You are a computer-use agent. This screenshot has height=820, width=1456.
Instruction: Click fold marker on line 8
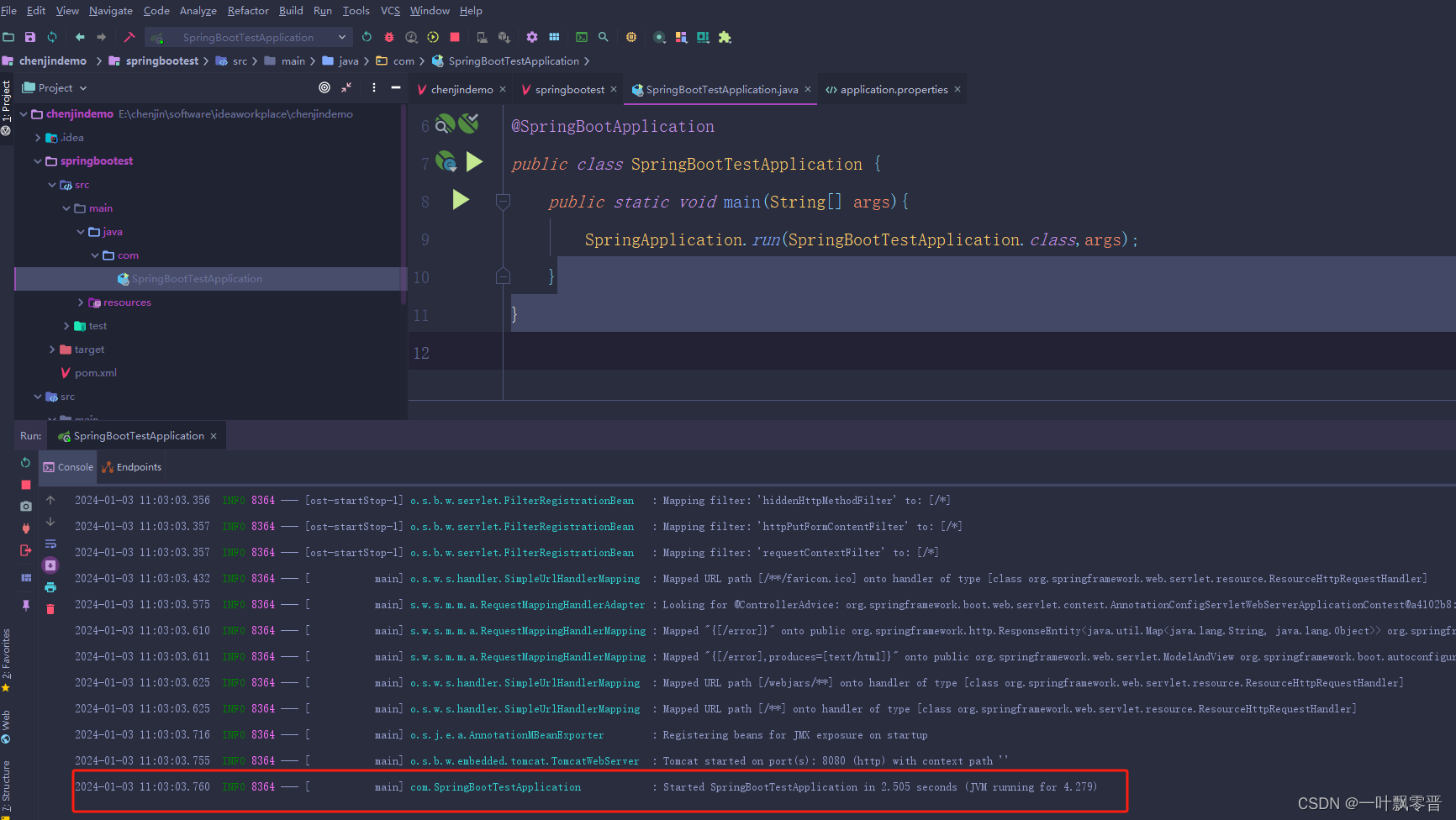[x=503, y=202]
